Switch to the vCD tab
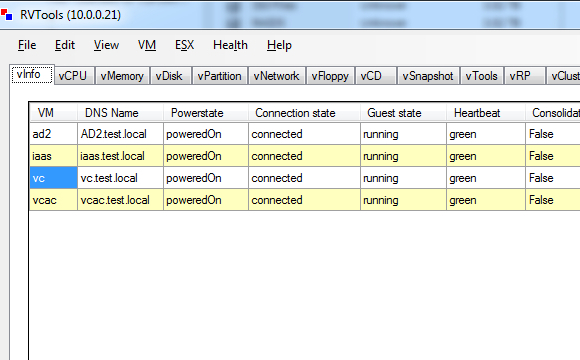This screenshot has height=360, width=580. 375,76
